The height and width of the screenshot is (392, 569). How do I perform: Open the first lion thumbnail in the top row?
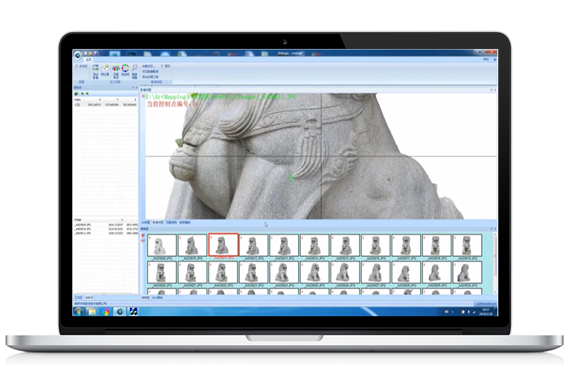[x=162, y=245]
